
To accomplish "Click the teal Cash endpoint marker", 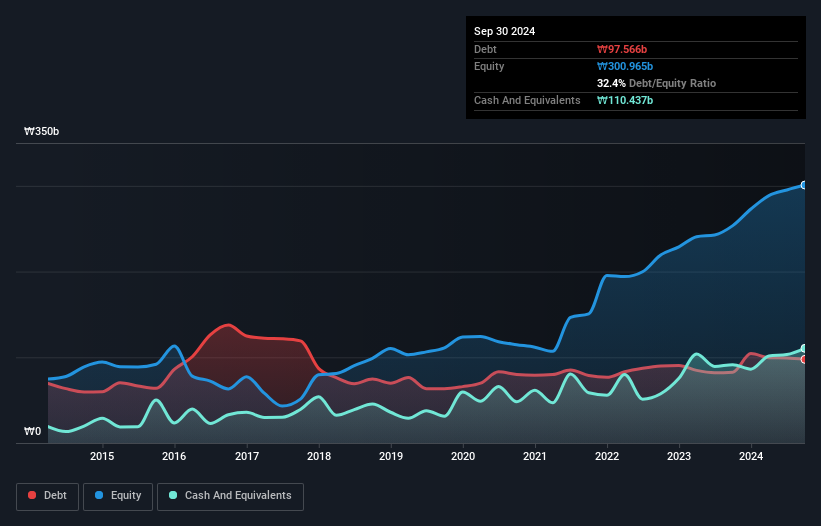I will (x=804, y=349).
